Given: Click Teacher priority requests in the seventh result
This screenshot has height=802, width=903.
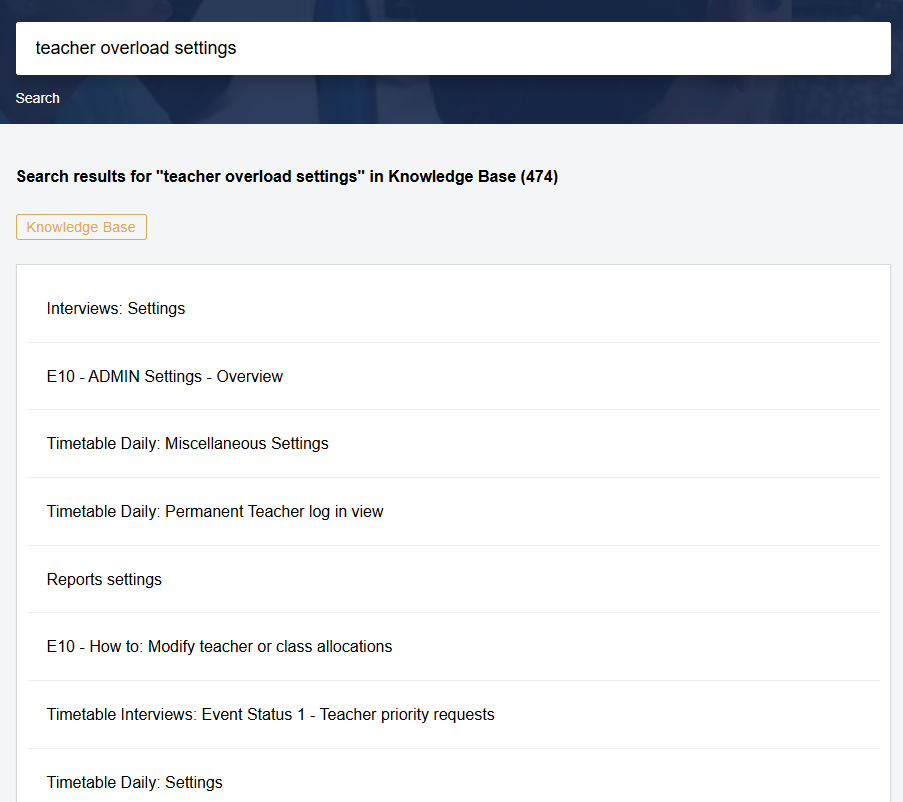Looking at the screenshot, I should pyautogui.click(x=407, y=714).
